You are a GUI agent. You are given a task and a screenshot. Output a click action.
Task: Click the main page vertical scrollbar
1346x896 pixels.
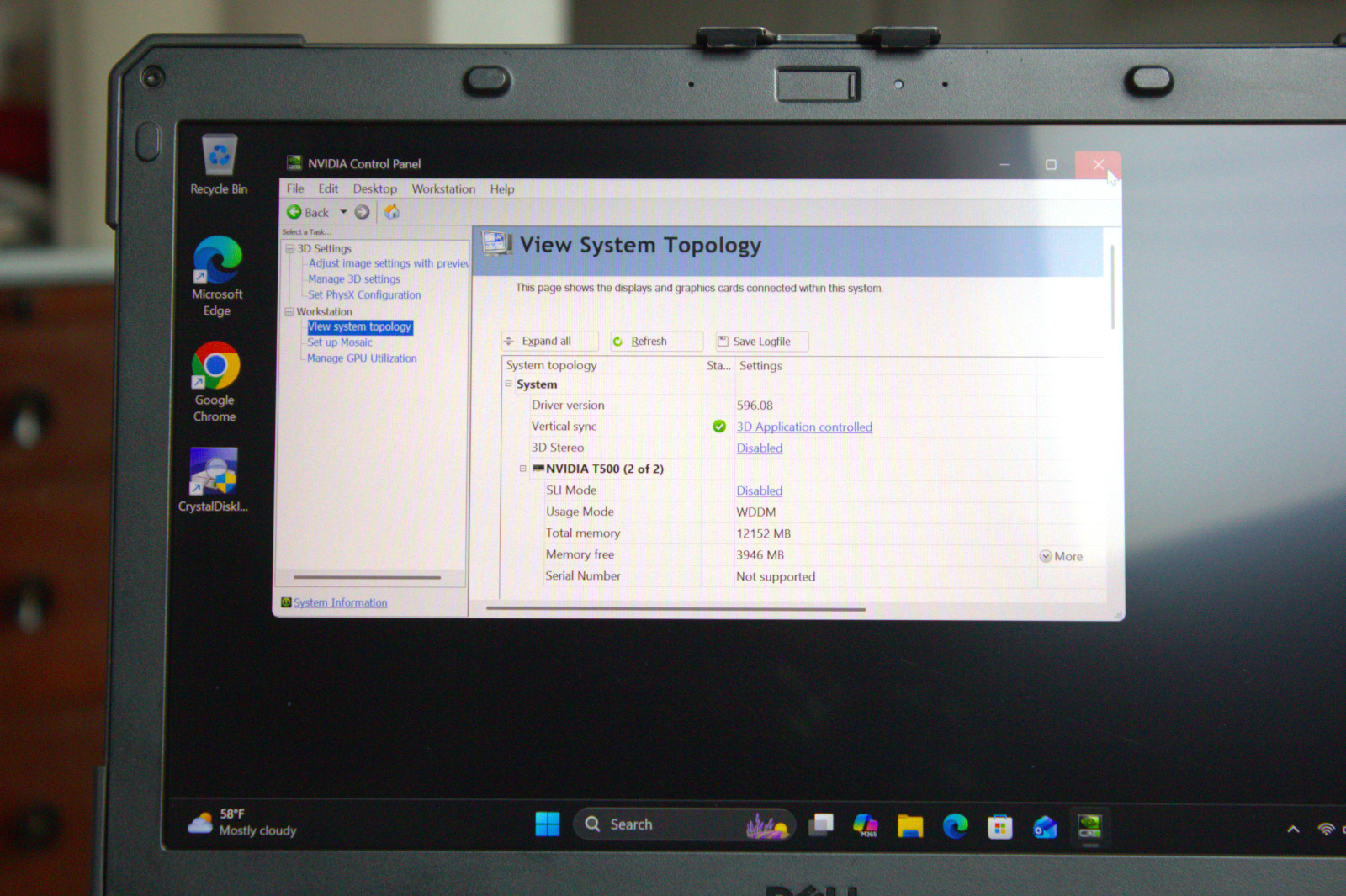pos(1113,287)
